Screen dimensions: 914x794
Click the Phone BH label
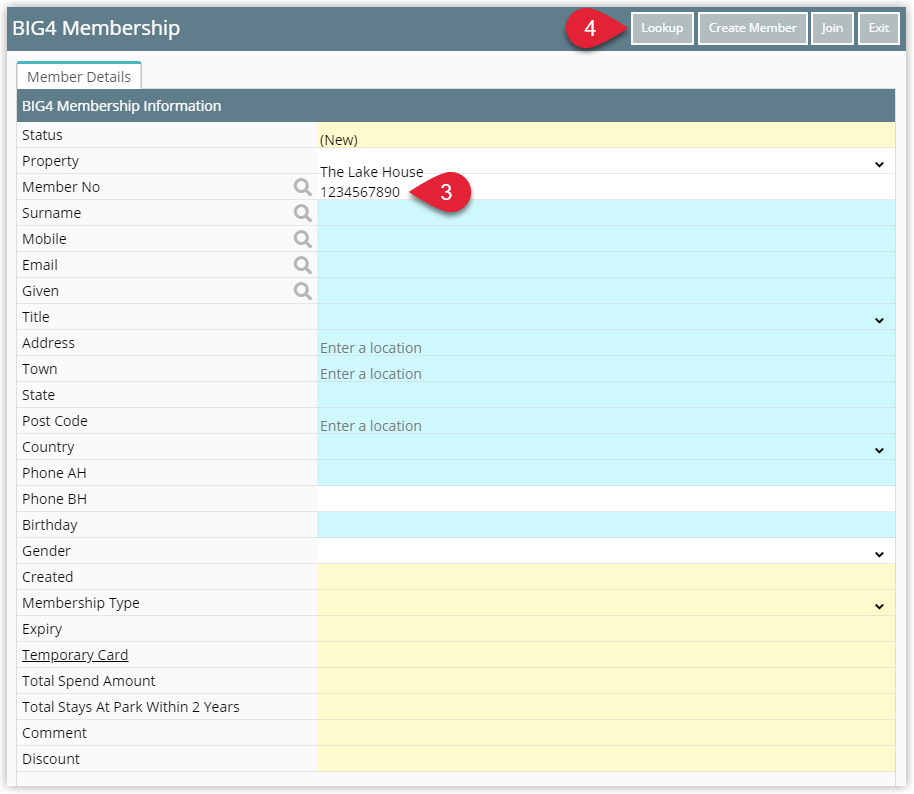54,499
